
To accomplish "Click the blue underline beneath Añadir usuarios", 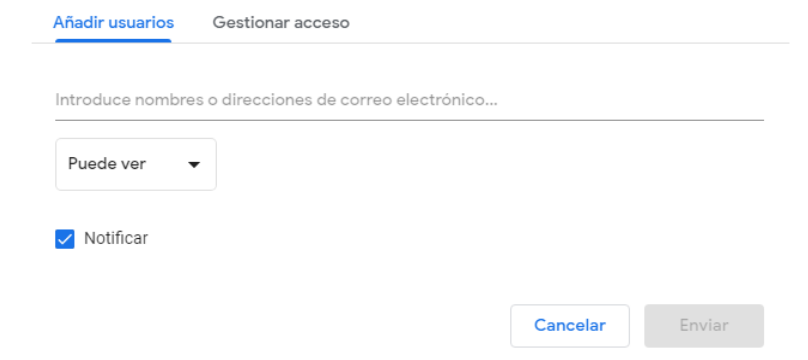I will (113, 41).
